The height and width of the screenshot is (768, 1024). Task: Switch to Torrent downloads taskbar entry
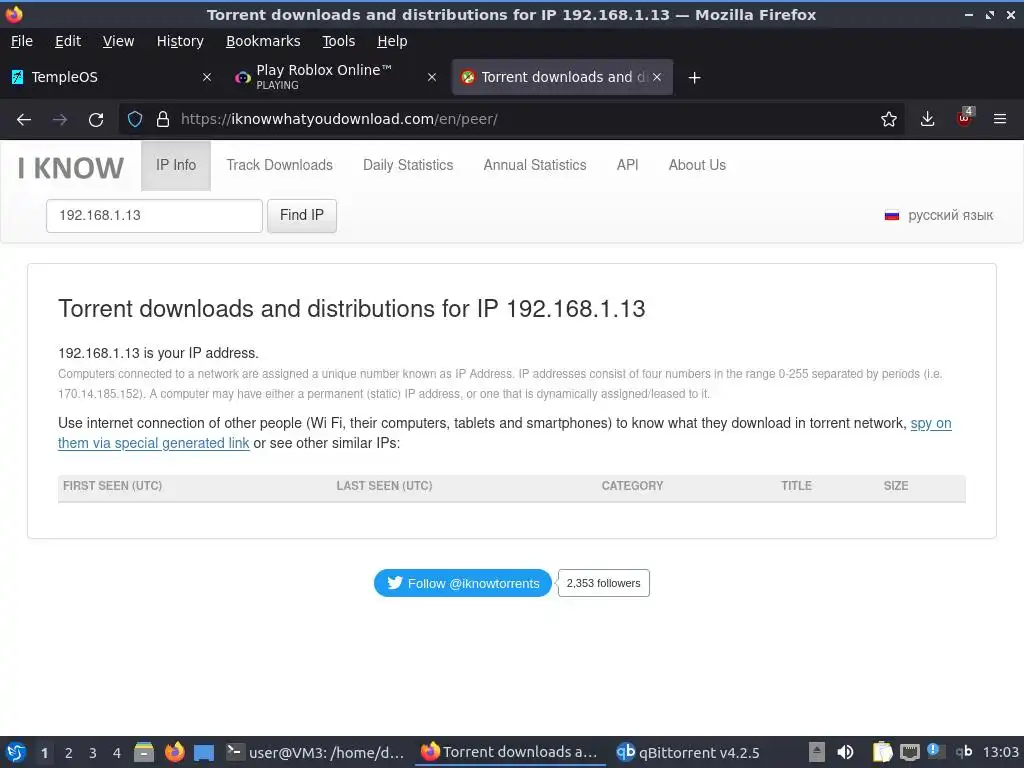511,752
